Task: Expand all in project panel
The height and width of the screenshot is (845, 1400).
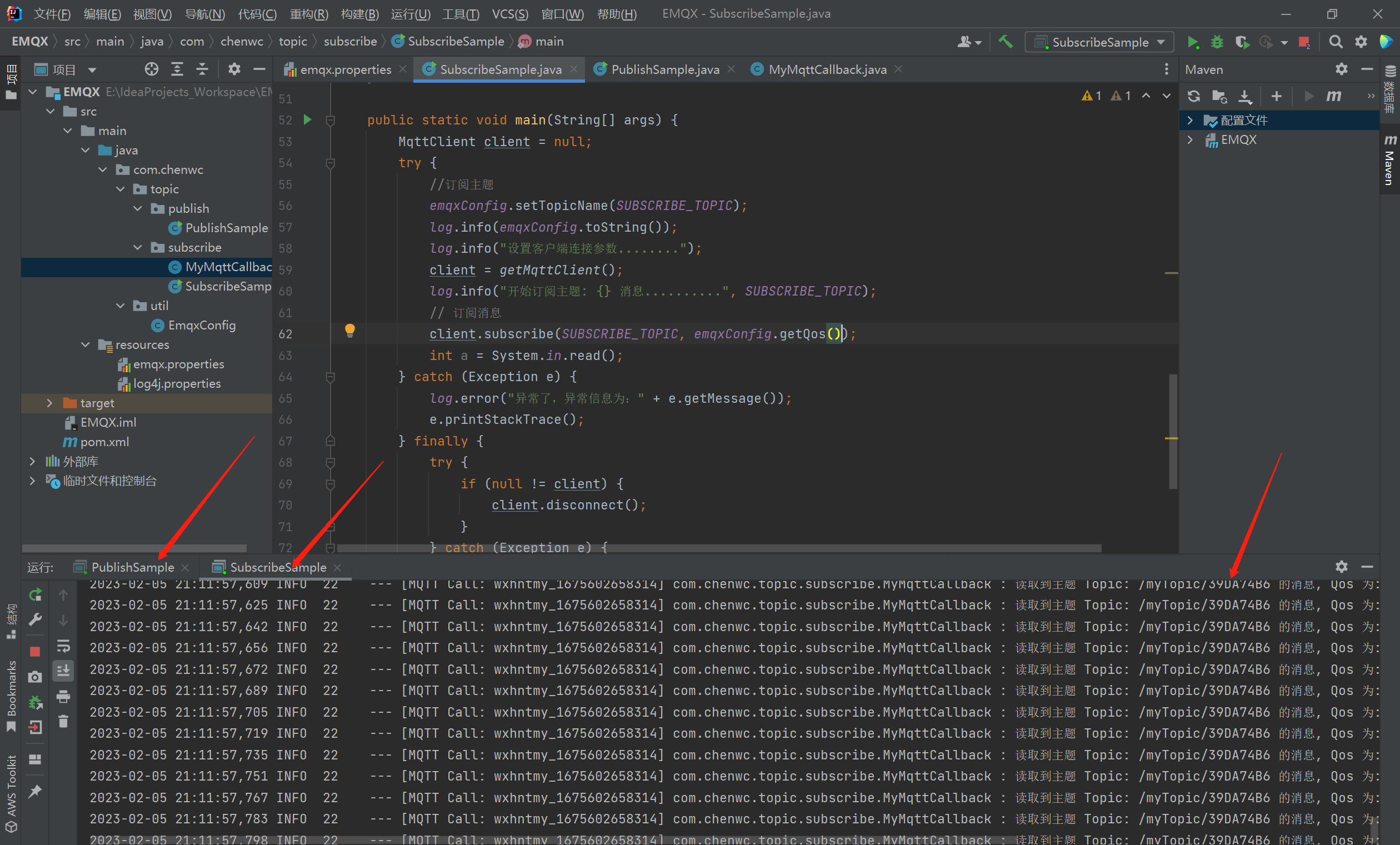Action: 177,69
